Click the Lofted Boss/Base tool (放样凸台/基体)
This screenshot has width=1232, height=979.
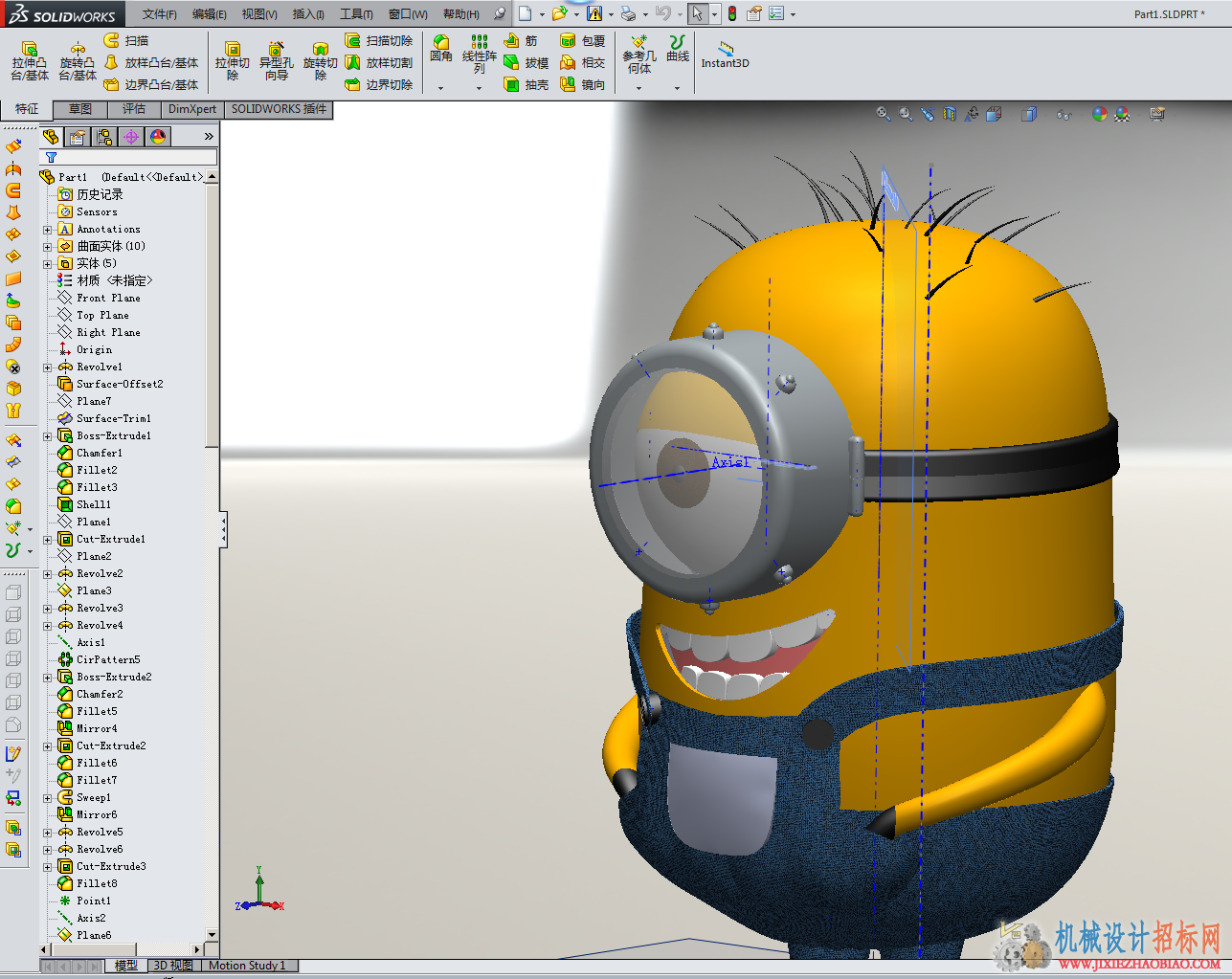point(150,62)
